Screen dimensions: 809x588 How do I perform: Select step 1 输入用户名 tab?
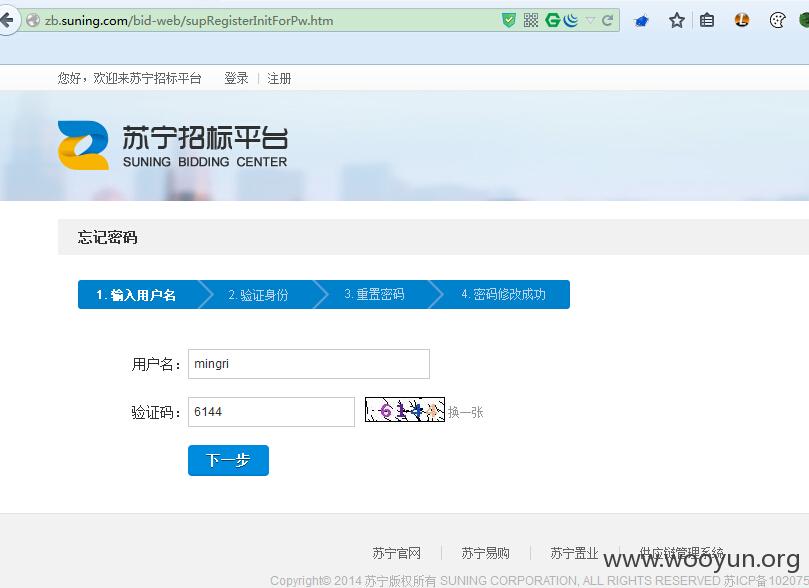click(x=136, y=295)
